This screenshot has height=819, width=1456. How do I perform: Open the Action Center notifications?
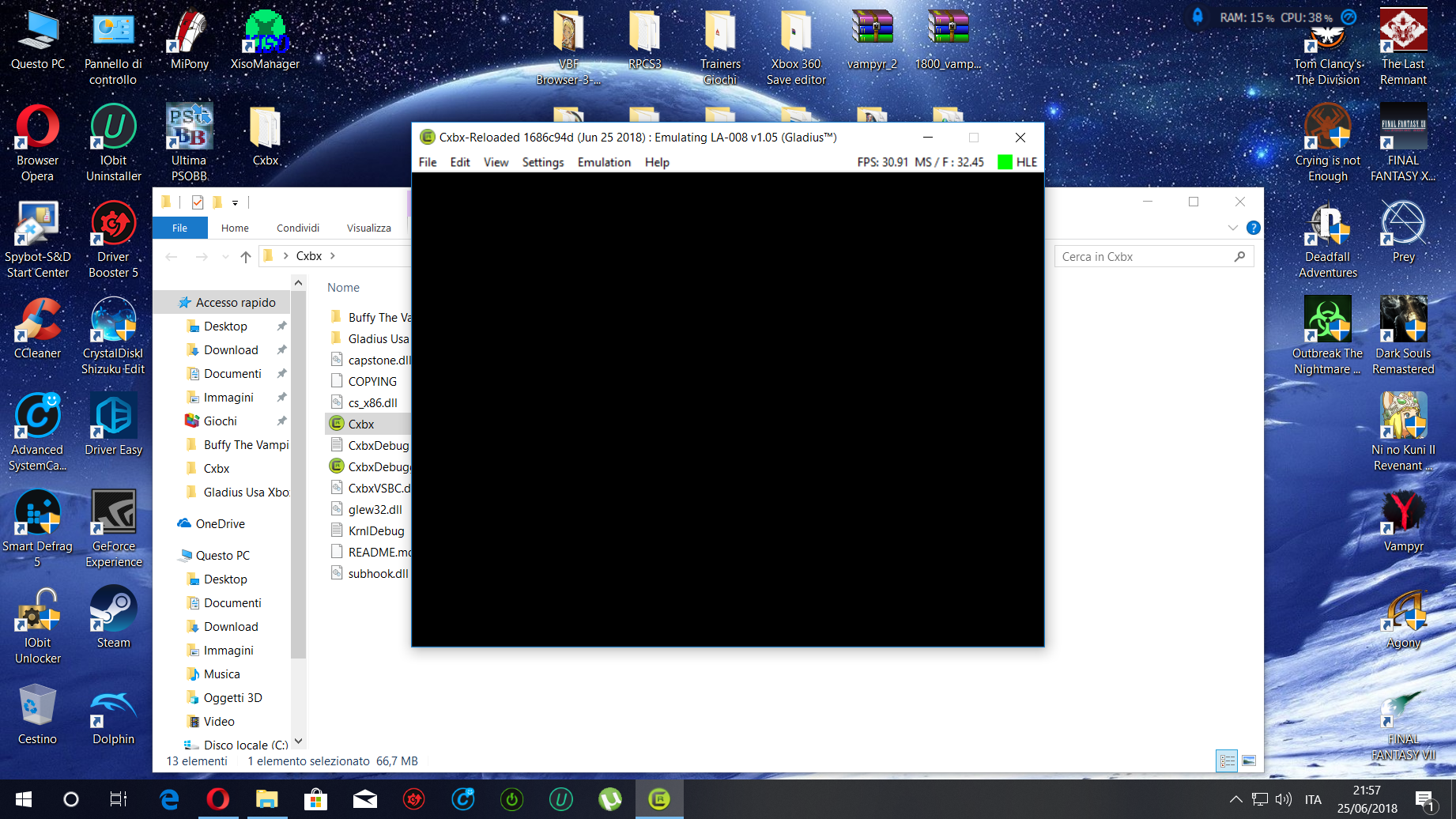coord(1425,800)
